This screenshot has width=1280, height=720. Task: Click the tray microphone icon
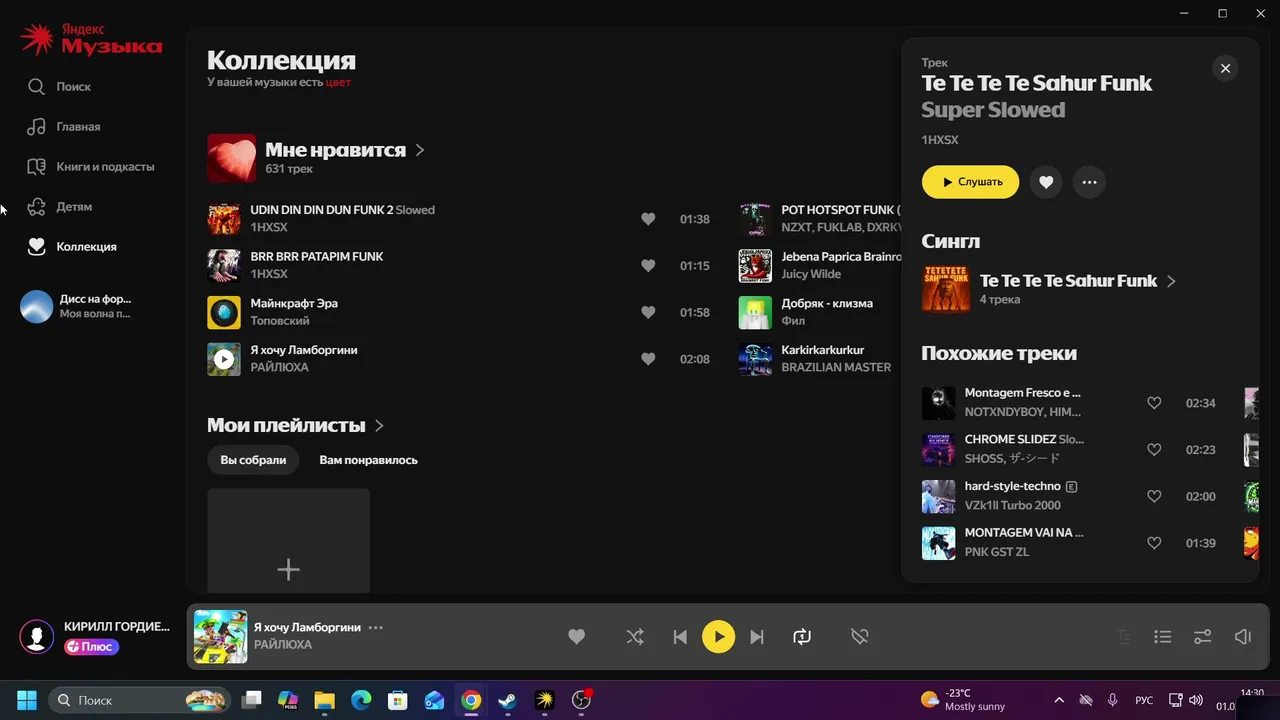click(x=1113, y=700)
